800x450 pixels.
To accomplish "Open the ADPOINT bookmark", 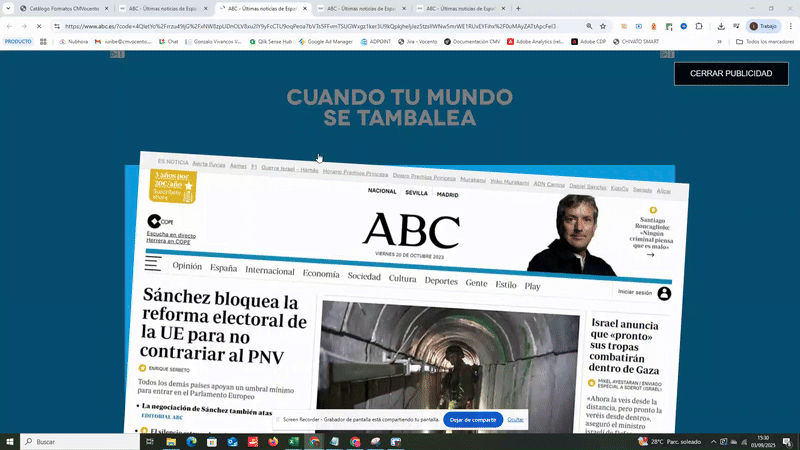I will pyautogui.click(x=376, y=41).
